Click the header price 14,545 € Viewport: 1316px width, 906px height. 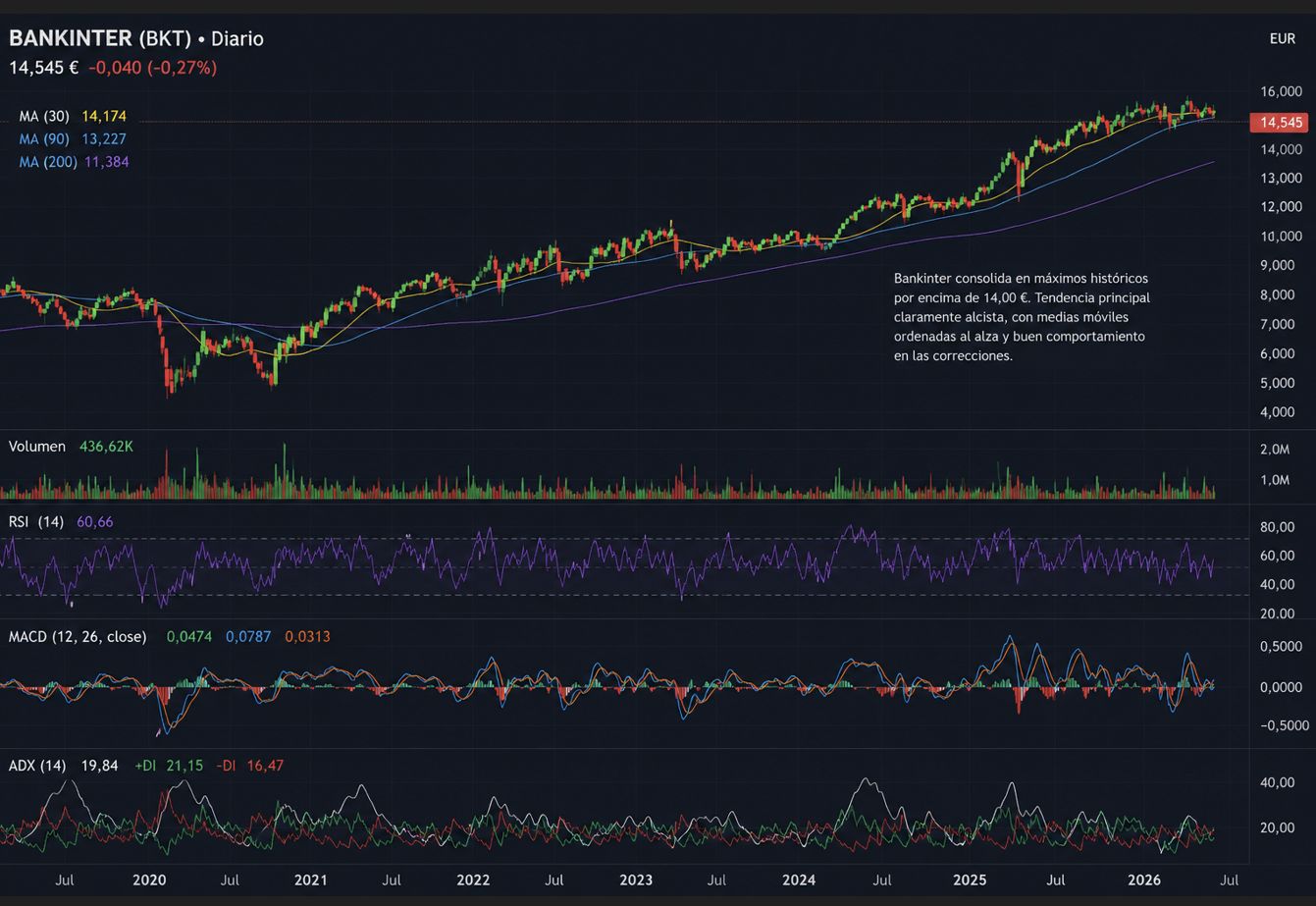point(44,68)
